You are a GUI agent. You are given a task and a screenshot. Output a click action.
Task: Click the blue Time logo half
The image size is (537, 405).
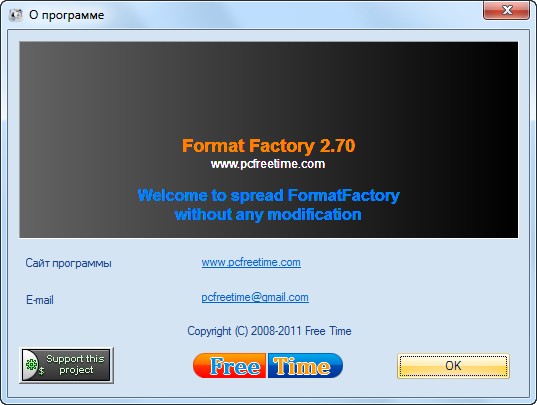click(x=305, y=366)
